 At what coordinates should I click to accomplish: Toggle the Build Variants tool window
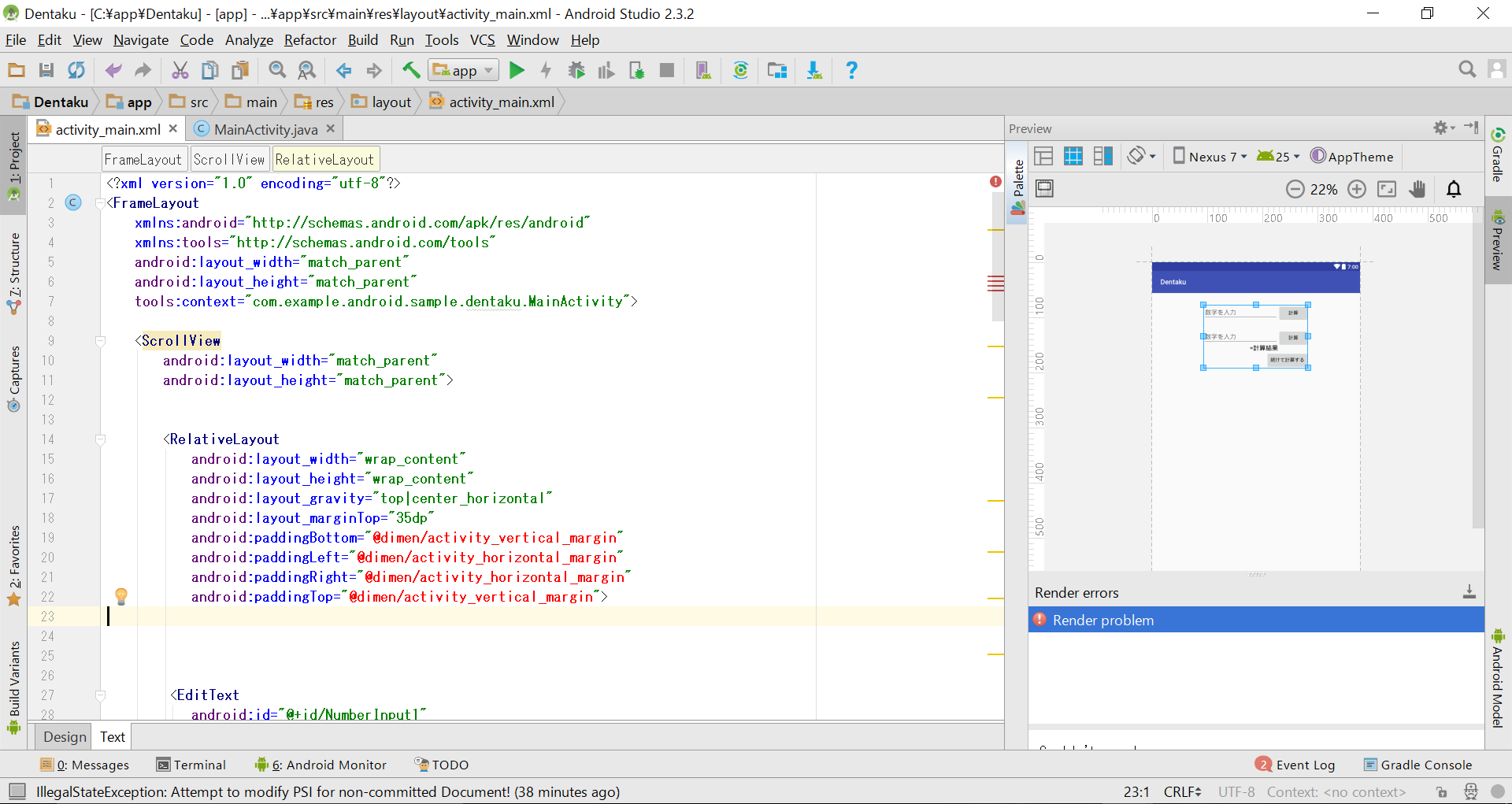[x=14, y=687]
